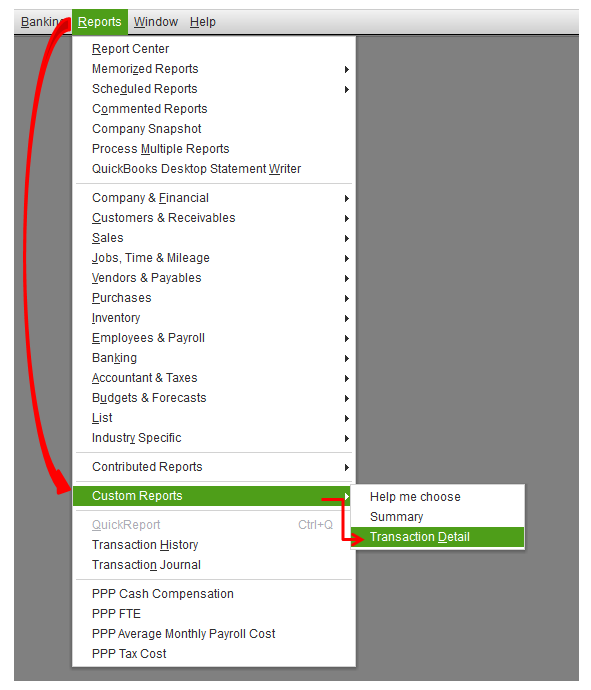591x690 pixels.
Task: Expand Purchases submenu arrow
Action: pyautogui.click(x=347, y=298)
